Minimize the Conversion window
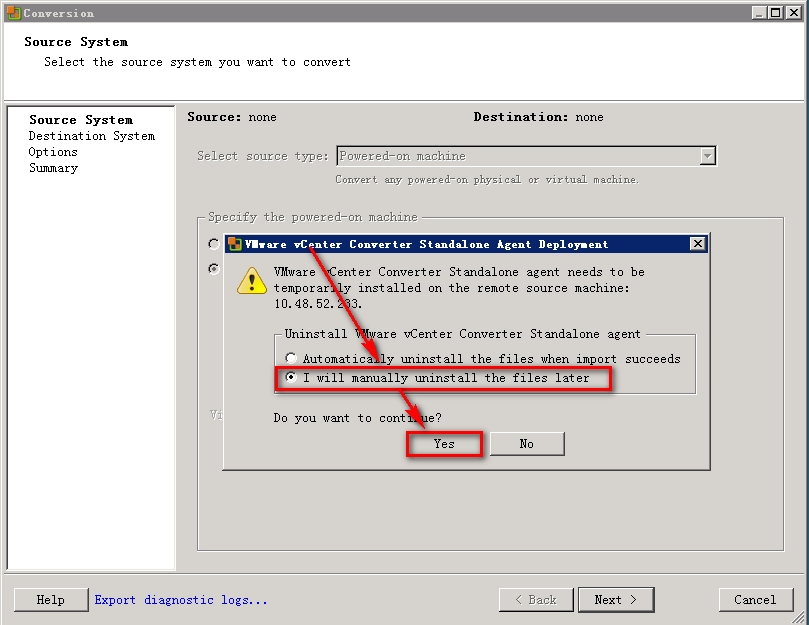The image size is (809, 625). [758, 13]
